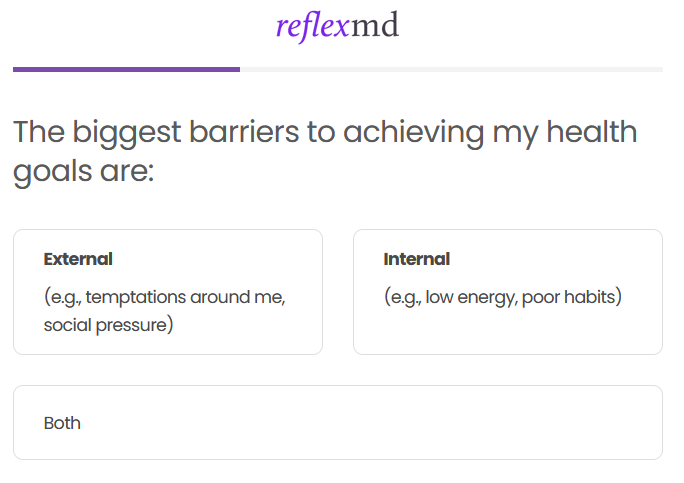Click the words 'goals are:' in the heading
This screenshot has width=684, height=483.
(84, 172)
